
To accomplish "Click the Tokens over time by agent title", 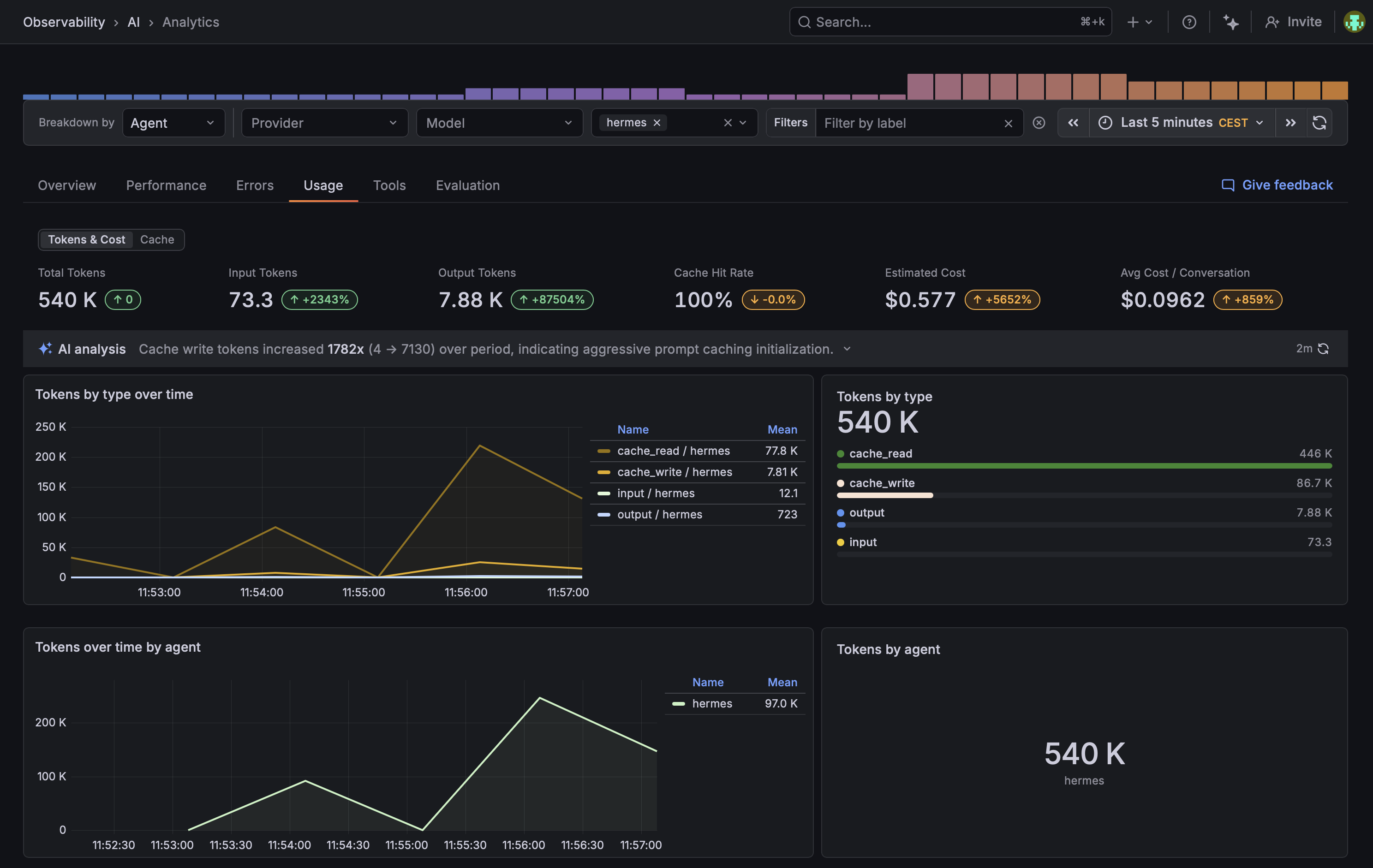I will click(x=118, y=647).
